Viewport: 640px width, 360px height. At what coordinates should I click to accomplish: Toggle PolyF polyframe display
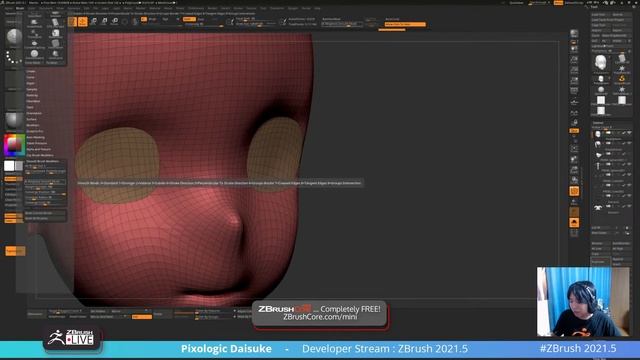574,191
